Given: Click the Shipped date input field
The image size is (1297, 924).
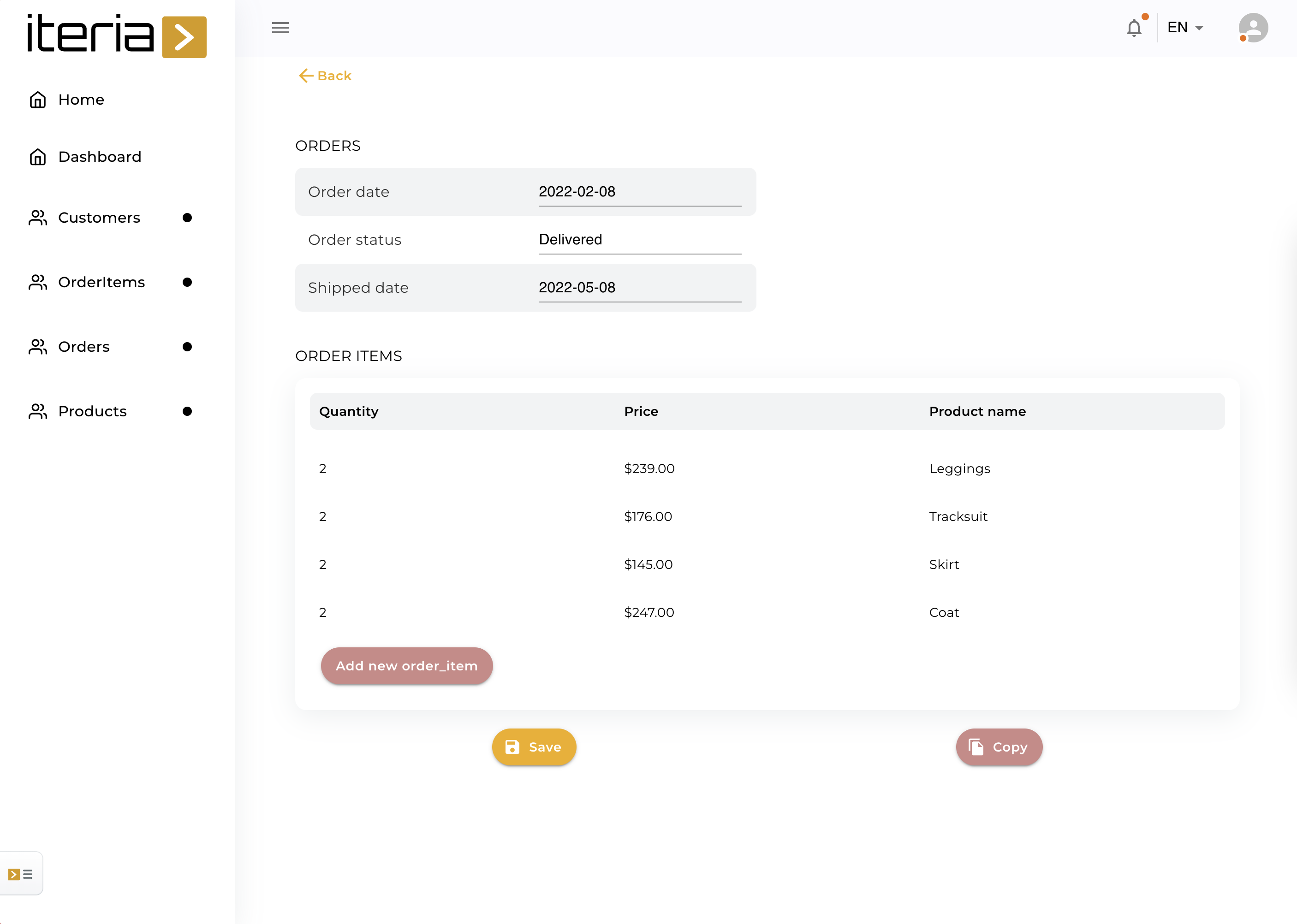Looking at the screenshot, I should pos(639,288).
